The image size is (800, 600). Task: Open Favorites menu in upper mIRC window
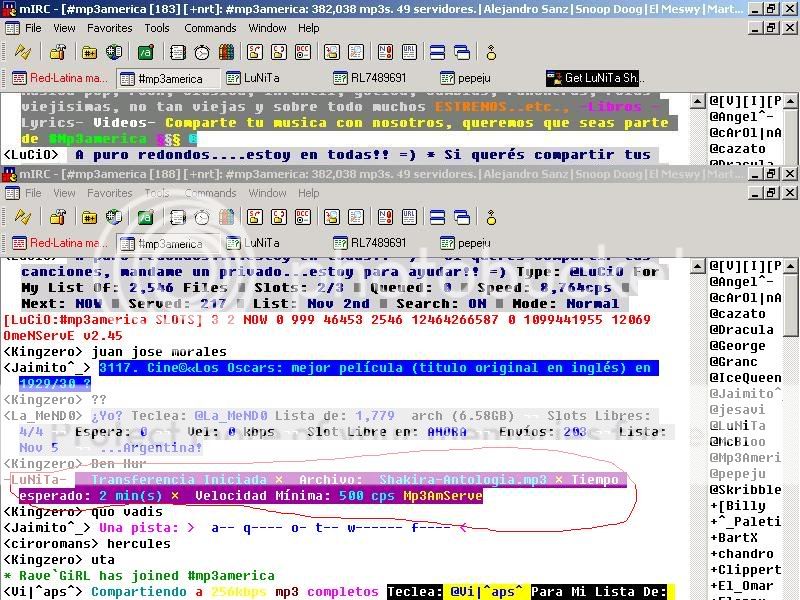click(x=110, y=28)
